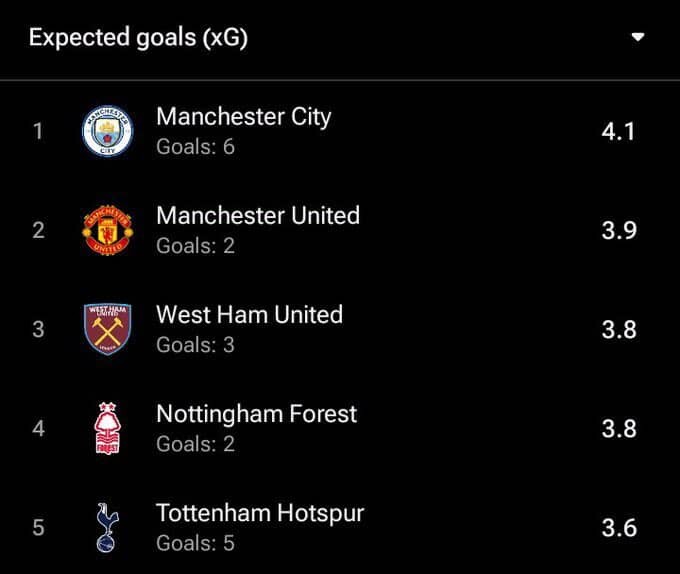Click the Expected goals (xG) heading

tap(138, 38)
